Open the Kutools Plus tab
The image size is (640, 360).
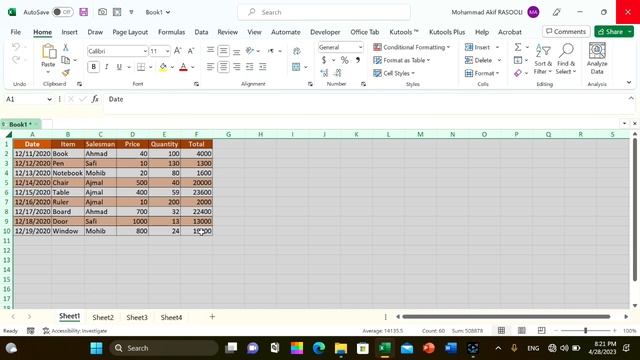pos(447,32)
